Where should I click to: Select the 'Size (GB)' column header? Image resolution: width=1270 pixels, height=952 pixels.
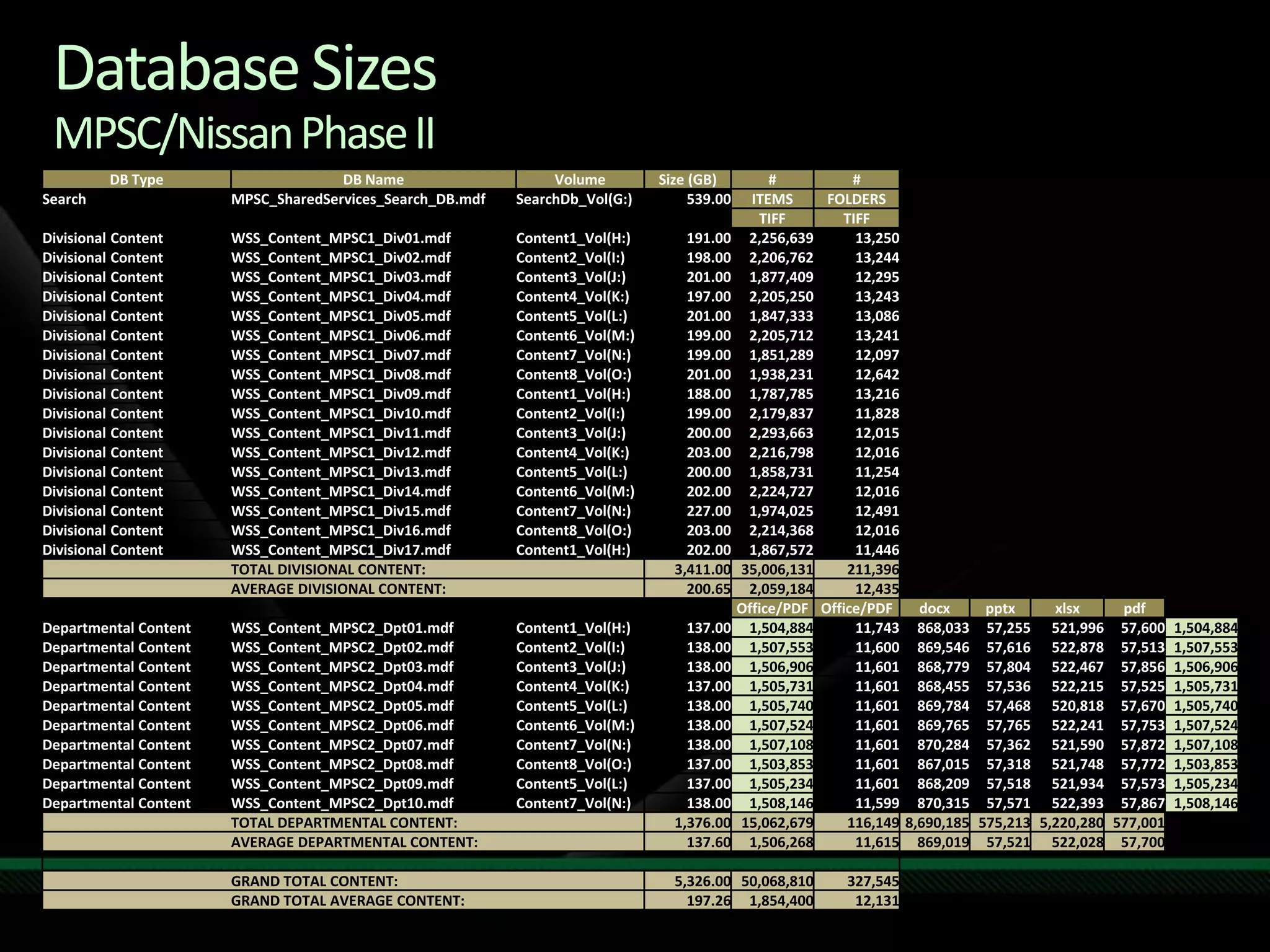pyautogui.click(x=688, y=180)
